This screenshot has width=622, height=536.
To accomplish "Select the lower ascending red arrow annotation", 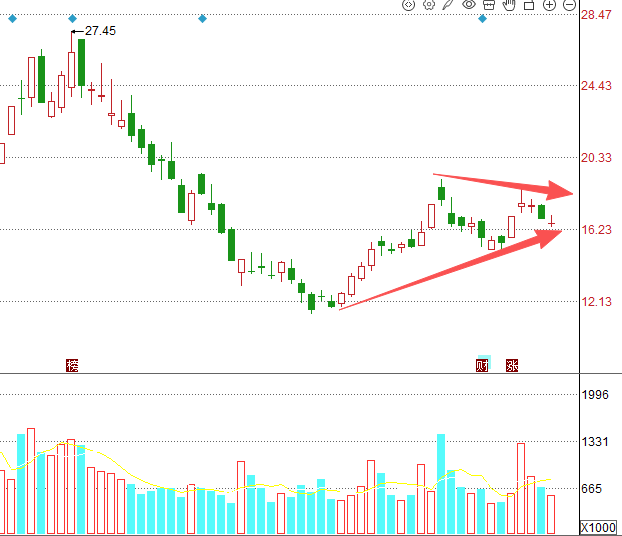I will [x=451, y=270].
